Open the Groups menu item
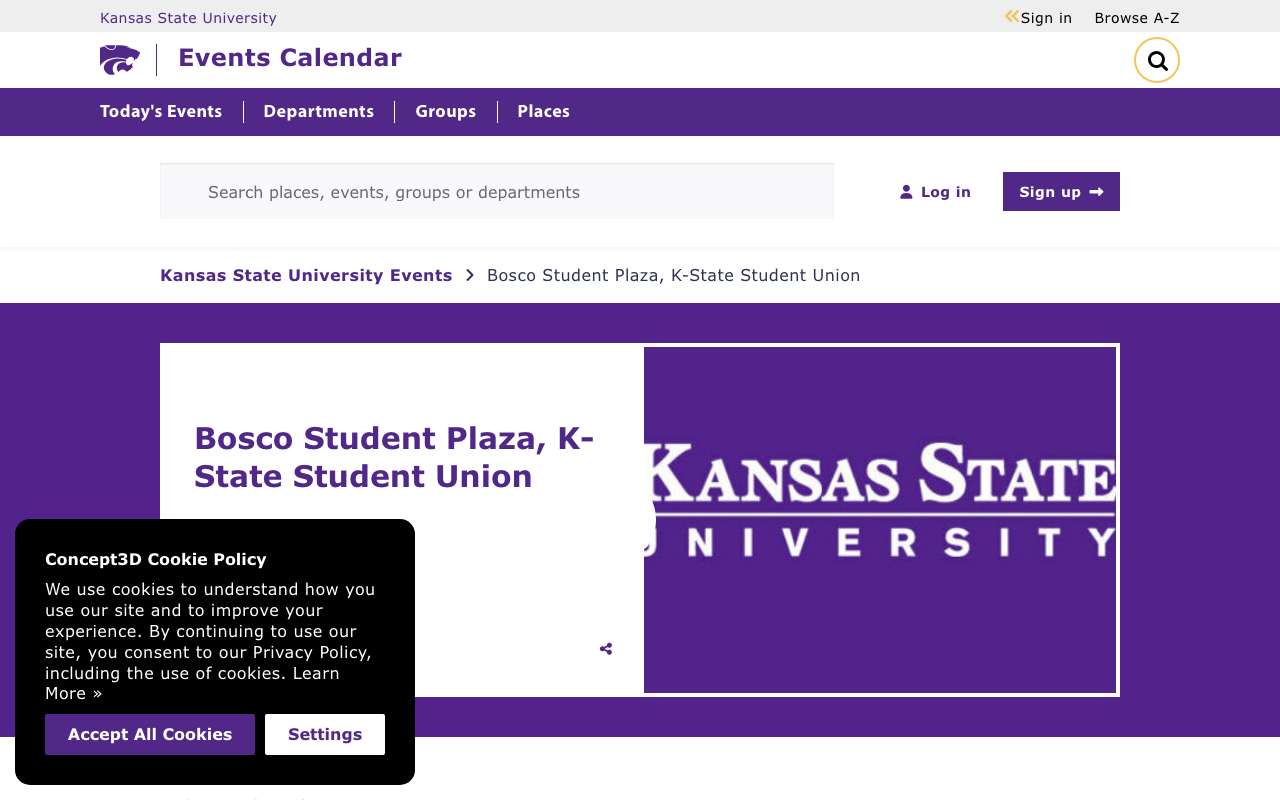Viewport: 1280px width, 800px height. pyautogui.click(x=446, y=112)
